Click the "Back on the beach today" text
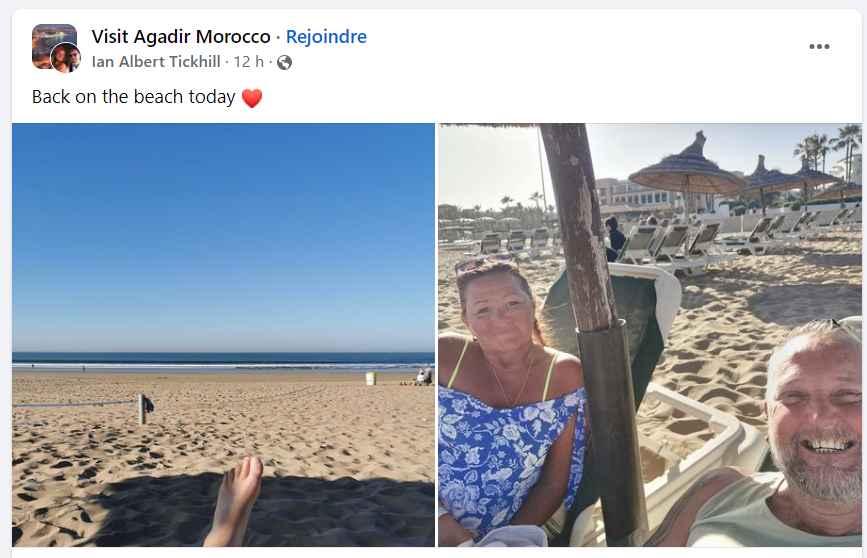Viewport: 867px width, 558px height. (133, 97)
